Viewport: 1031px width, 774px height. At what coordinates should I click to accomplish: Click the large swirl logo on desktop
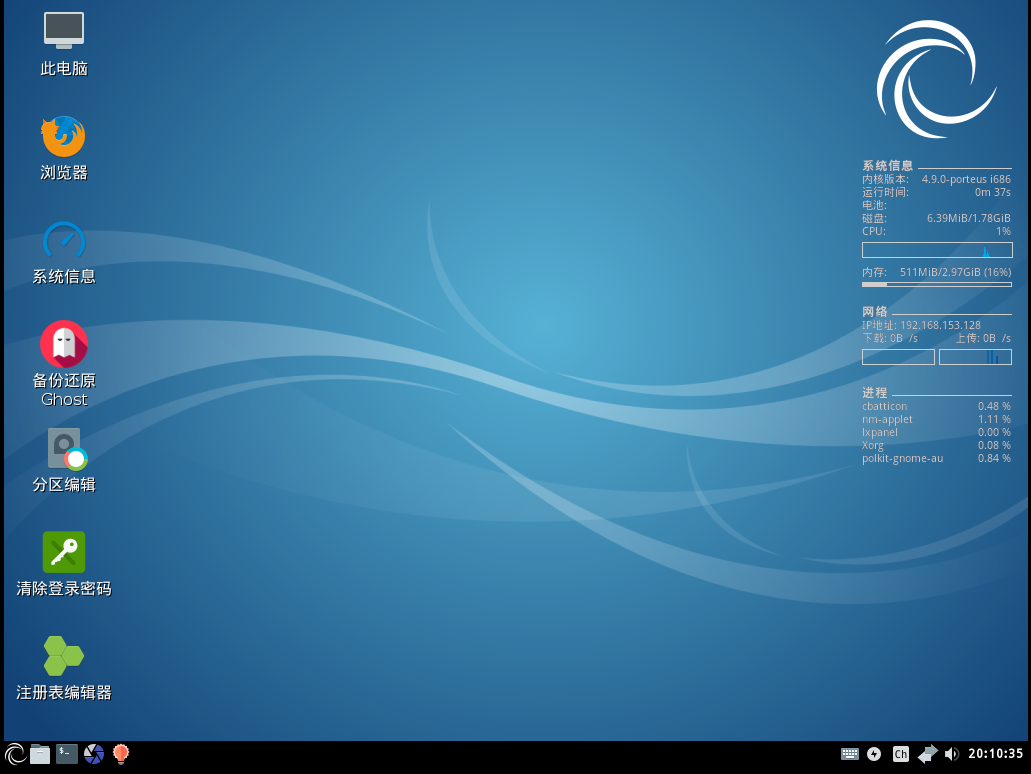click(x=936, y=80)
